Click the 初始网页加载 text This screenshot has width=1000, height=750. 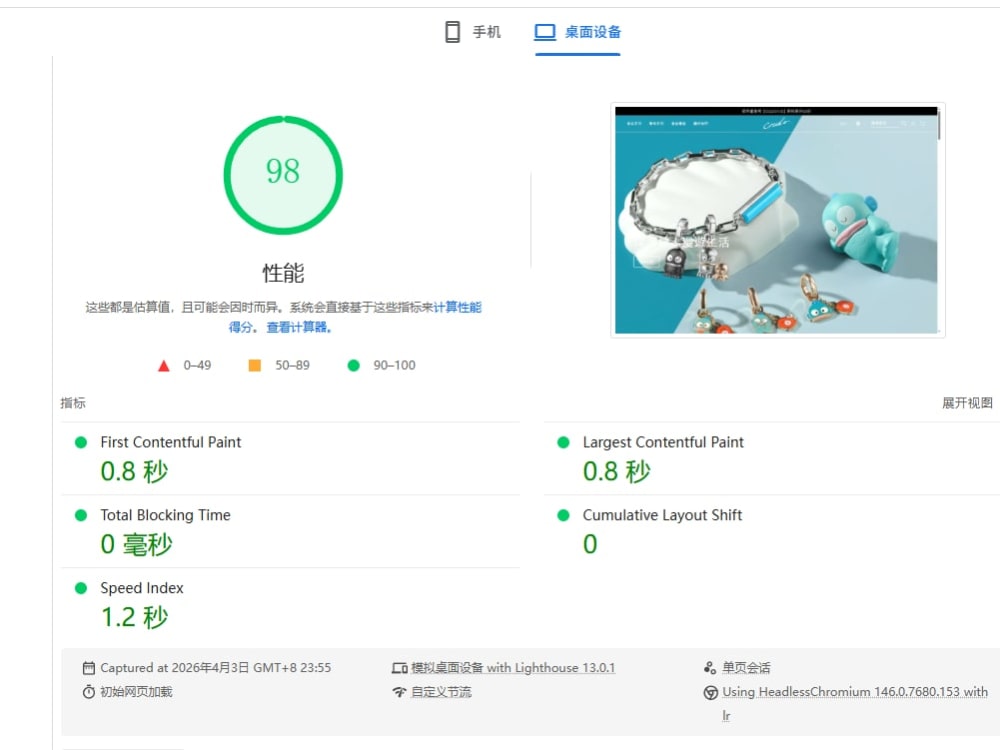click(136, 692)
